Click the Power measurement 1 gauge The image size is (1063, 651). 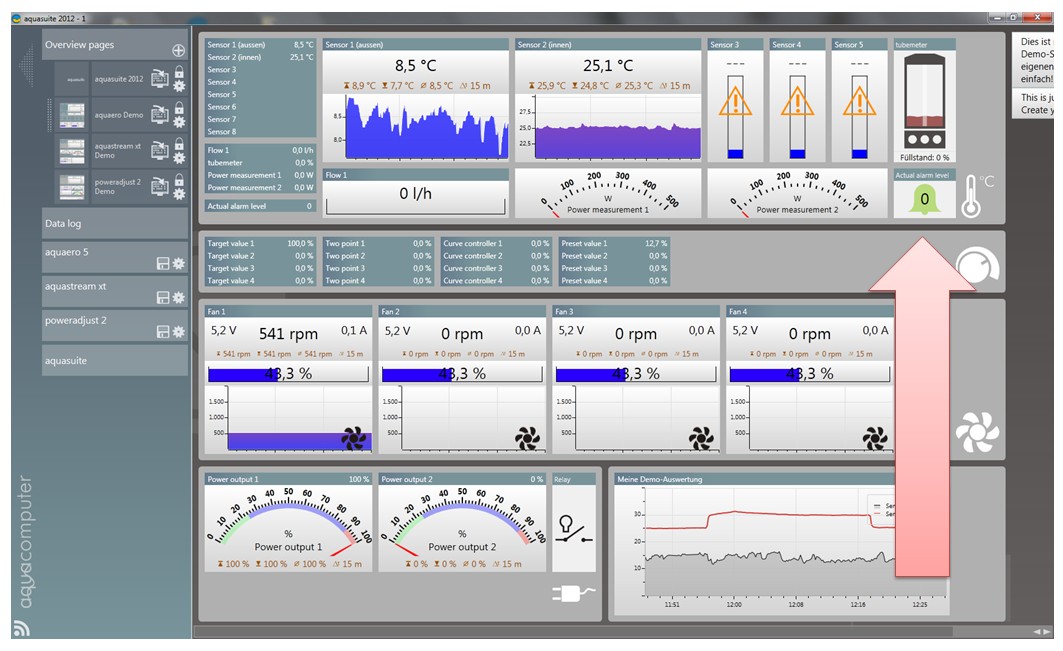tap(608, 193)
